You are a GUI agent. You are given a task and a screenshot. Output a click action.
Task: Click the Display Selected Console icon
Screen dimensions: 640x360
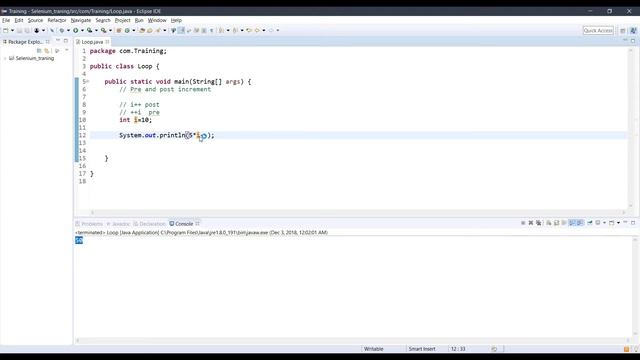(x=598, y=223)
